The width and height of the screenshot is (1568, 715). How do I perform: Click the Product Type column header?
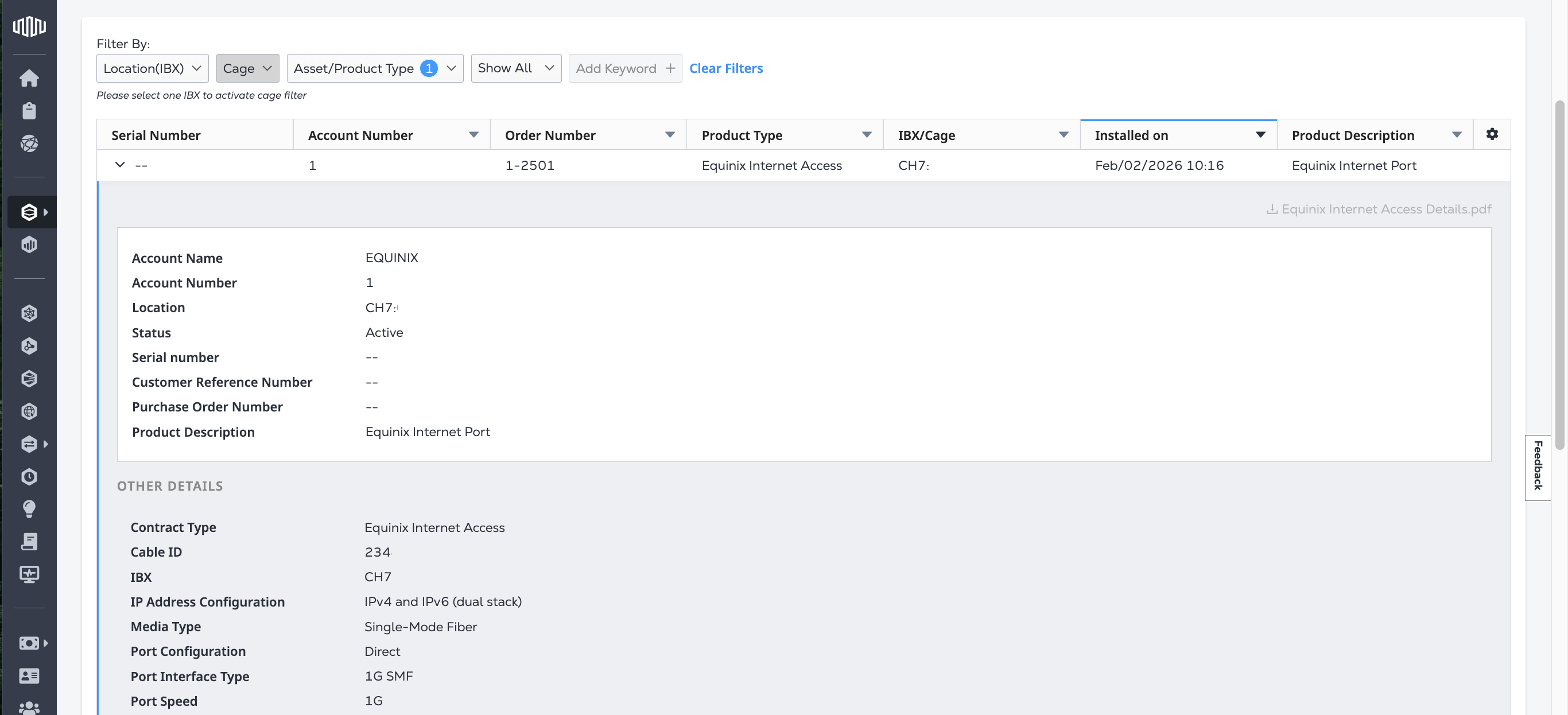[742, 135]
